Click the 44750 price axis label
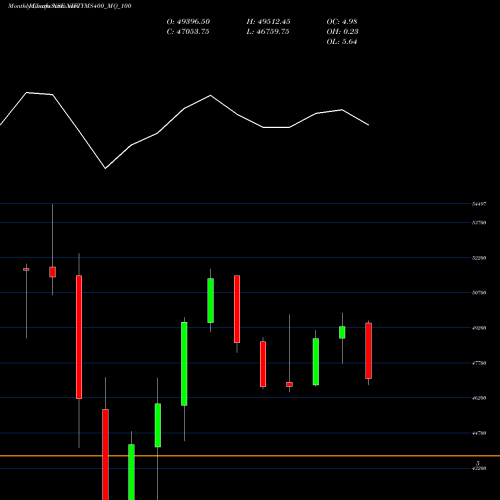This screenshot has height=500, width=500. click(x=479, y=433)
